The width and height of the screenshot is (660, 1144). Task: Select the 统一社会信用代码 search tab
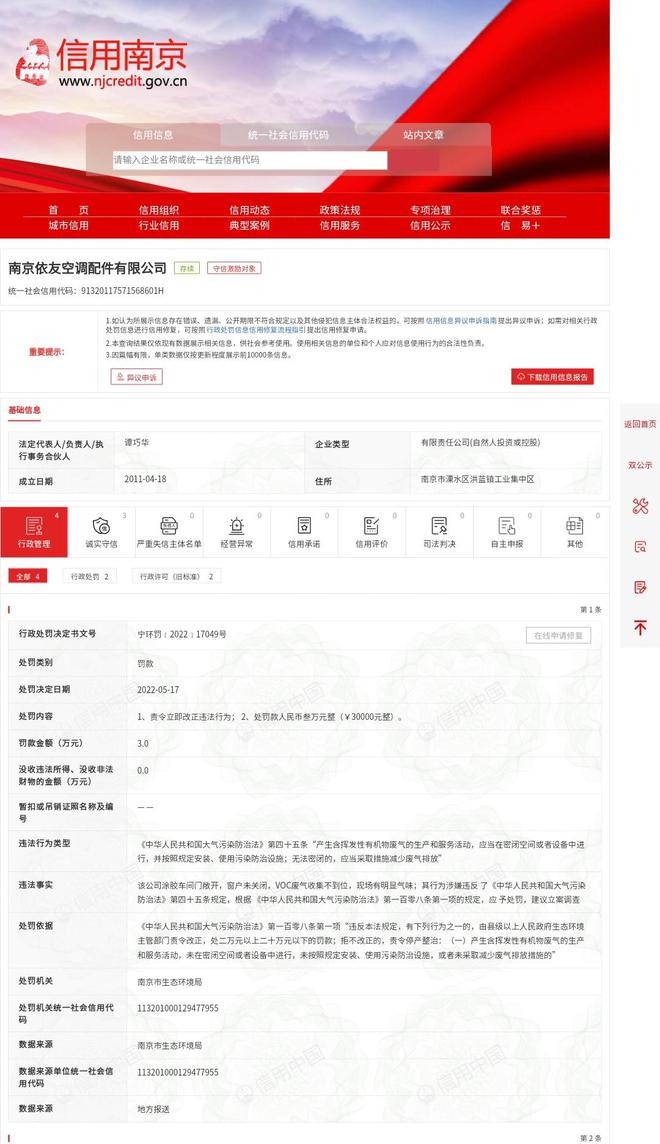[288, 135]
